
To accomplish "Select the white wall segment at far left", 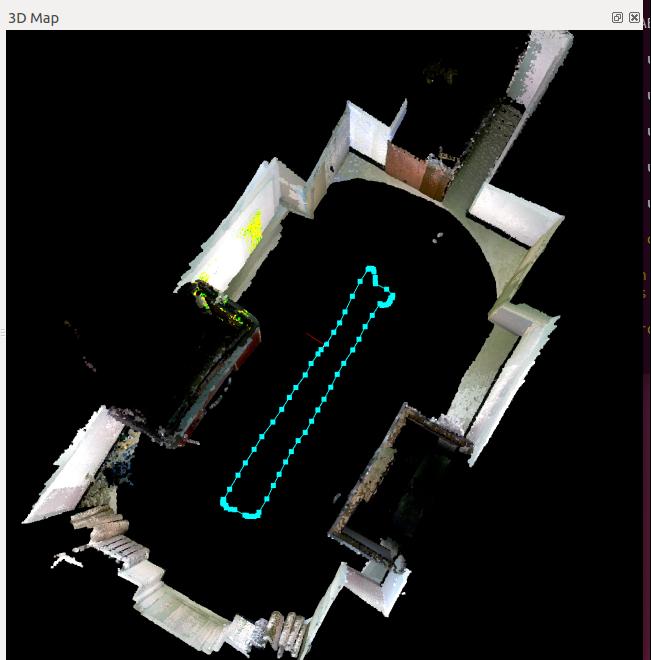I will pos(65,470).
